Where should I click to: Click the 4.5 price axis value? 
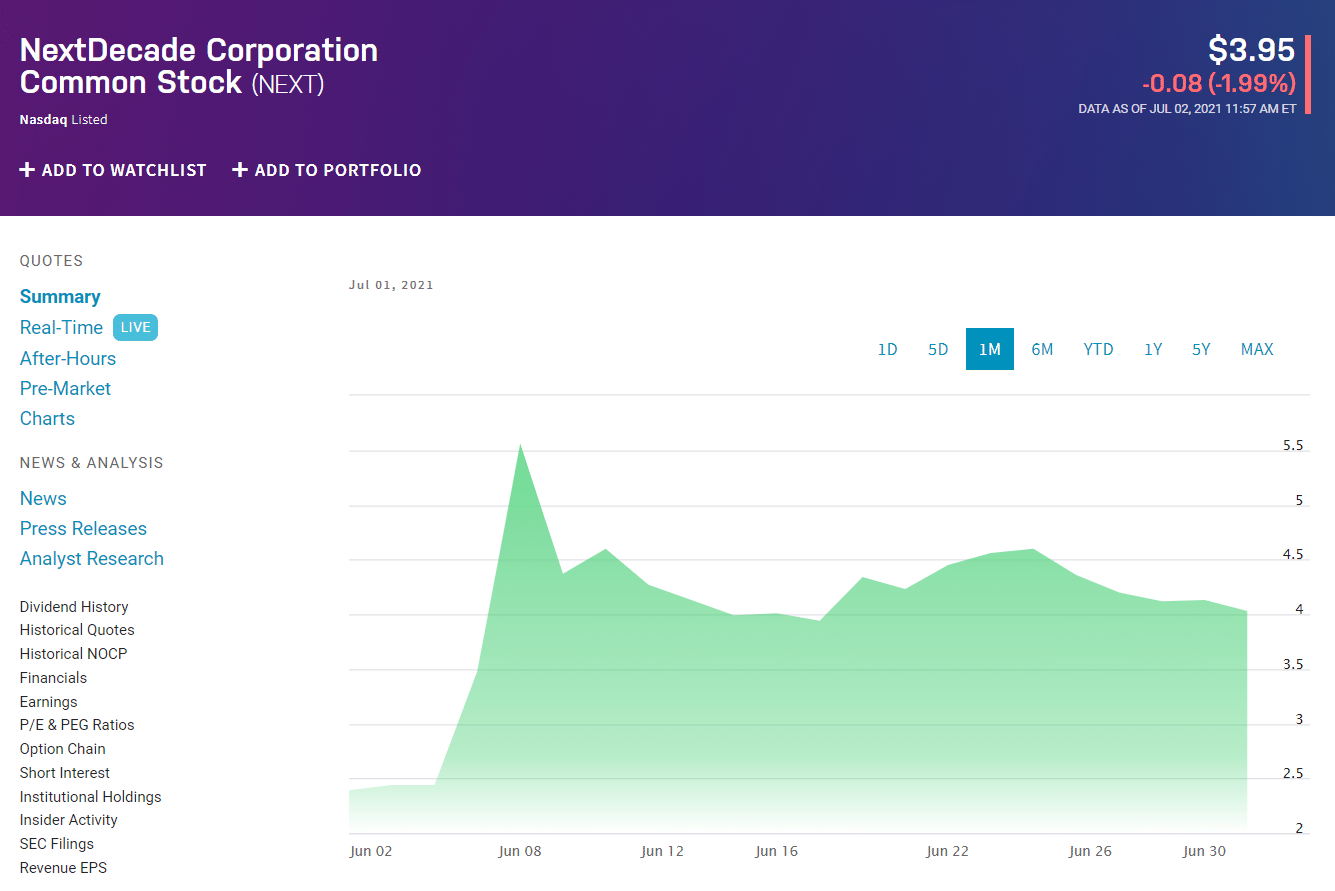coord(1293,555)
